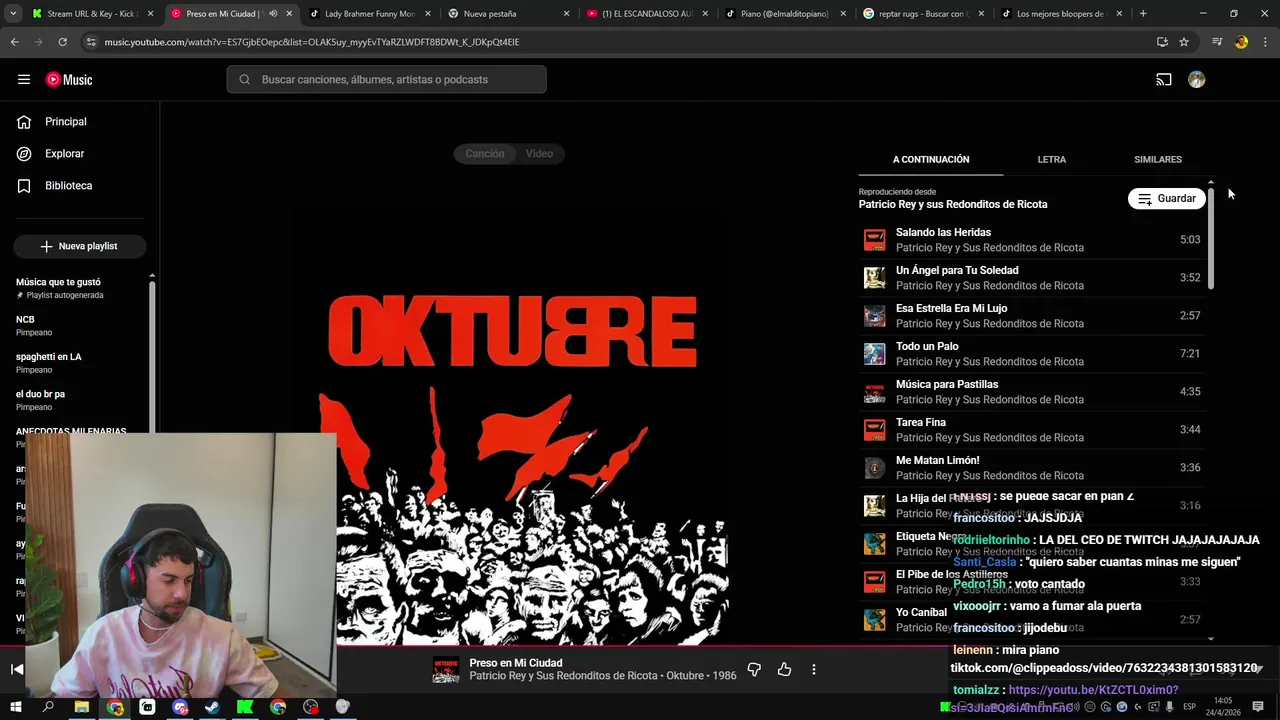The image size is (1280, 720).
Task: View site information icon
Action: click(x=91, y=42)
